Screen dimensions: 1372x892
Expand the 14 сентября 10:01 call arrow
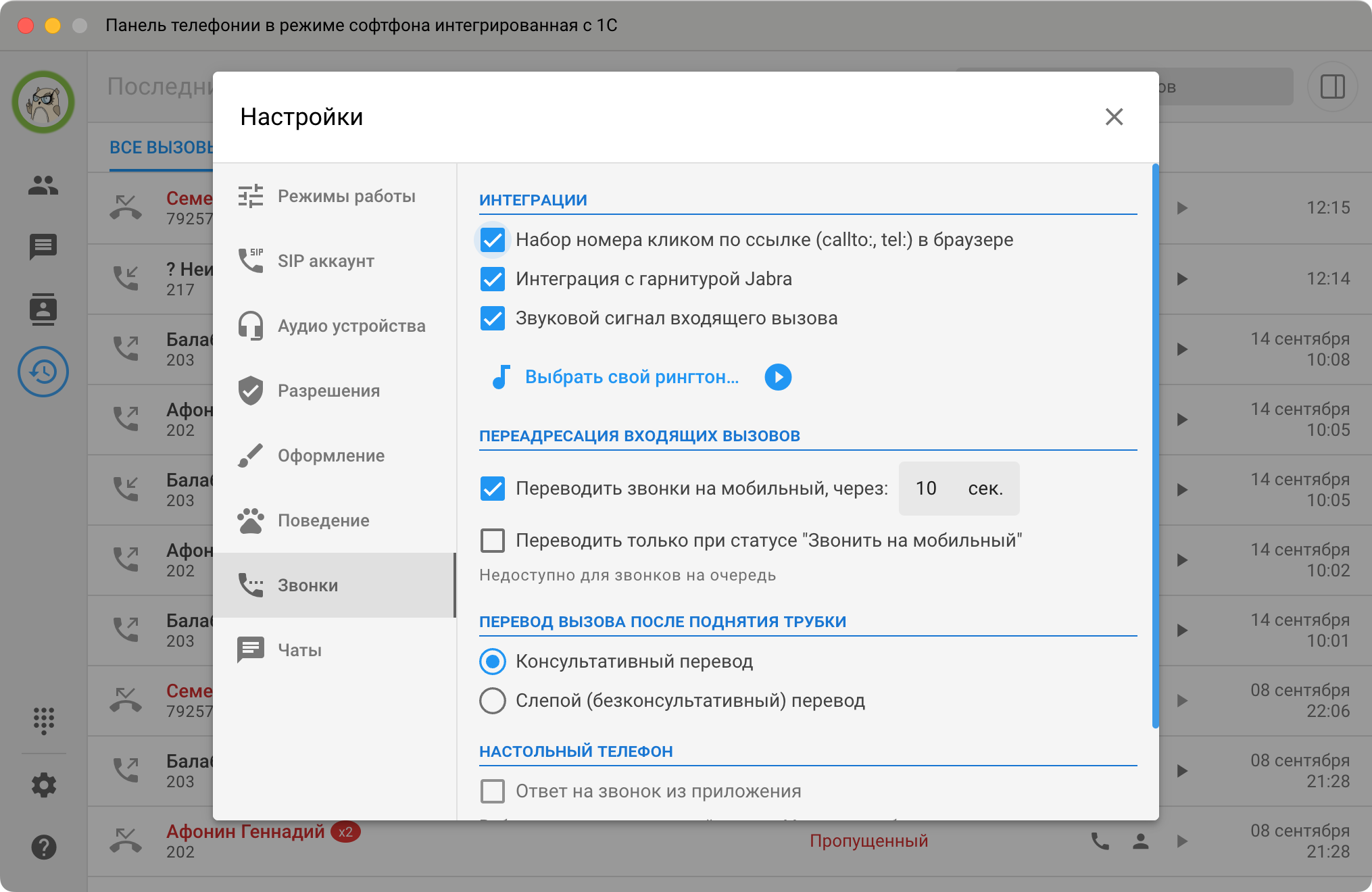1182,630
